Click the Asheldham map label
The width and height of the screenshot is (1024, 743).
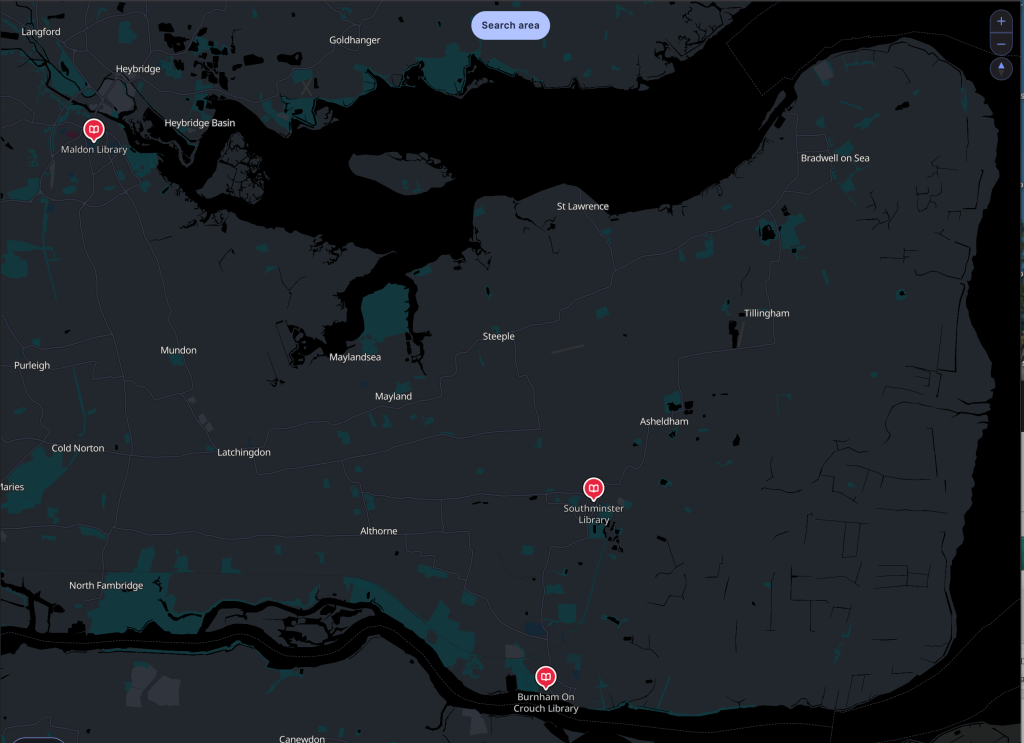664,422
